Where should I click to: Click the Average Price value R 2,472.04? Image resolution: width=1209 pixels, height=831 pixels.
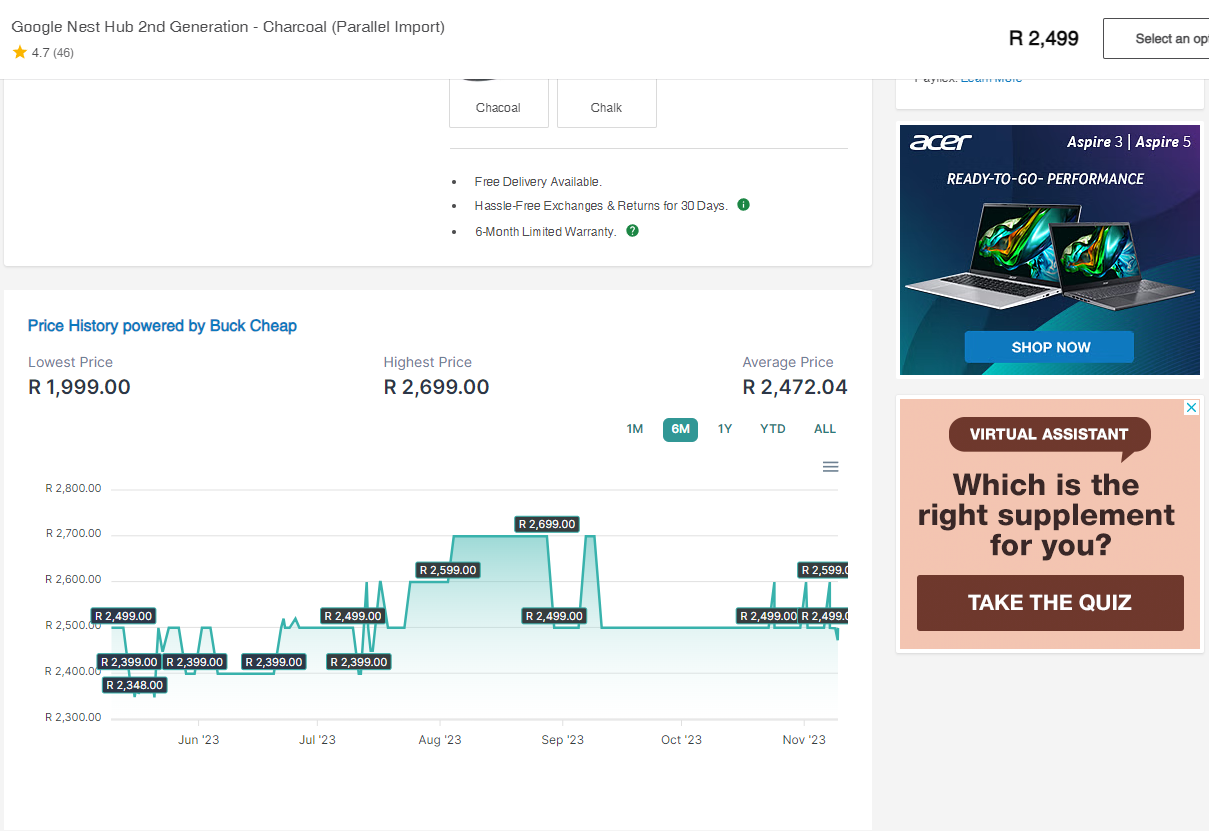pos(795,387)
